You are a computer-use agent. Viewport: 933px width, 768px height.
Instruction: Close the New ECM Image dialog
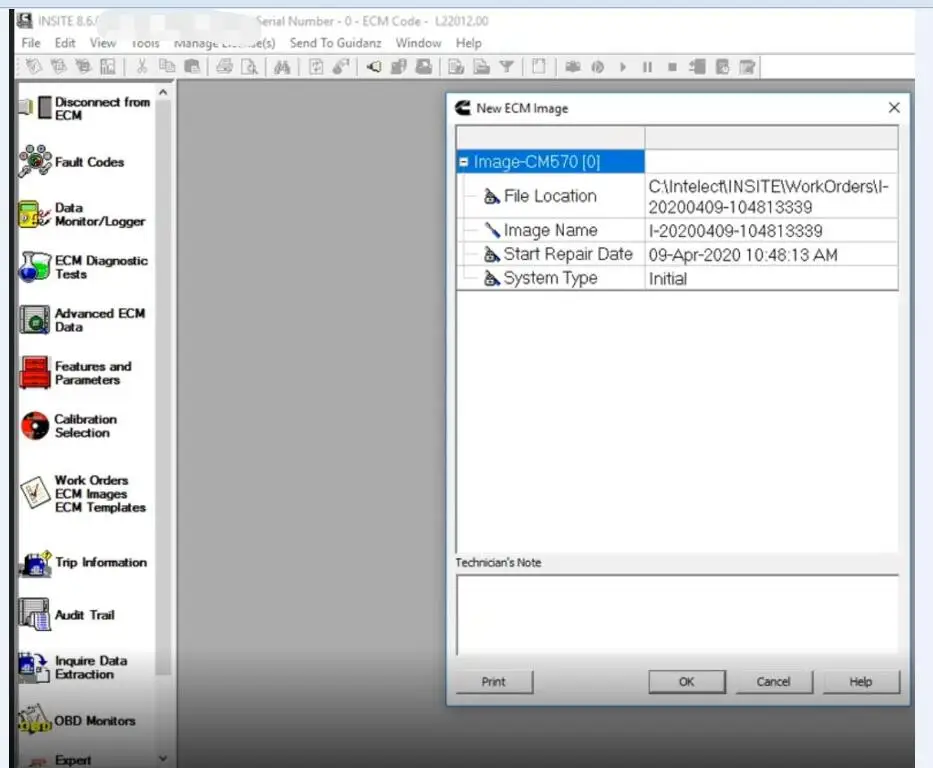coord(894,108)
